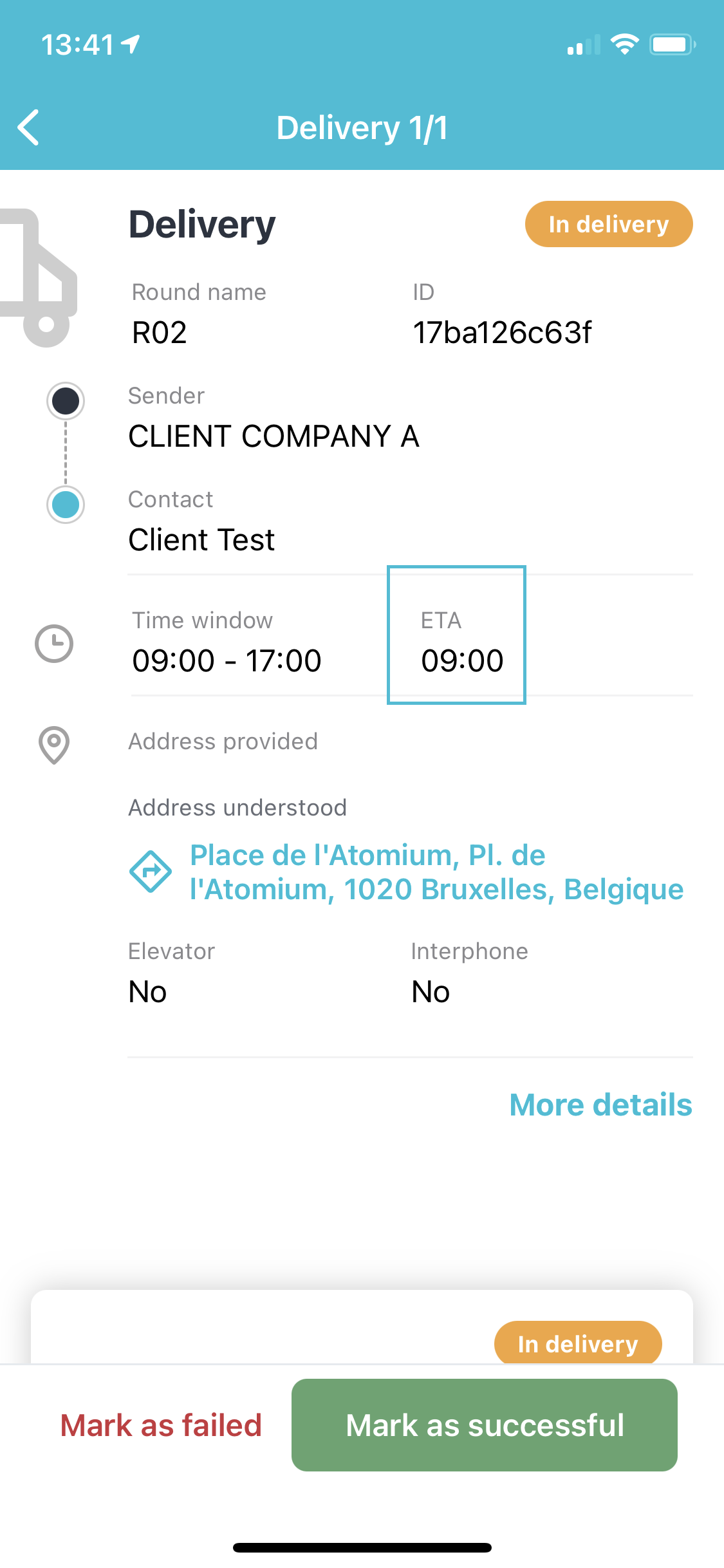The height and width of the screenshot is (1568, 724).
Task: Expand More details section
Action: pos(600,1105)
